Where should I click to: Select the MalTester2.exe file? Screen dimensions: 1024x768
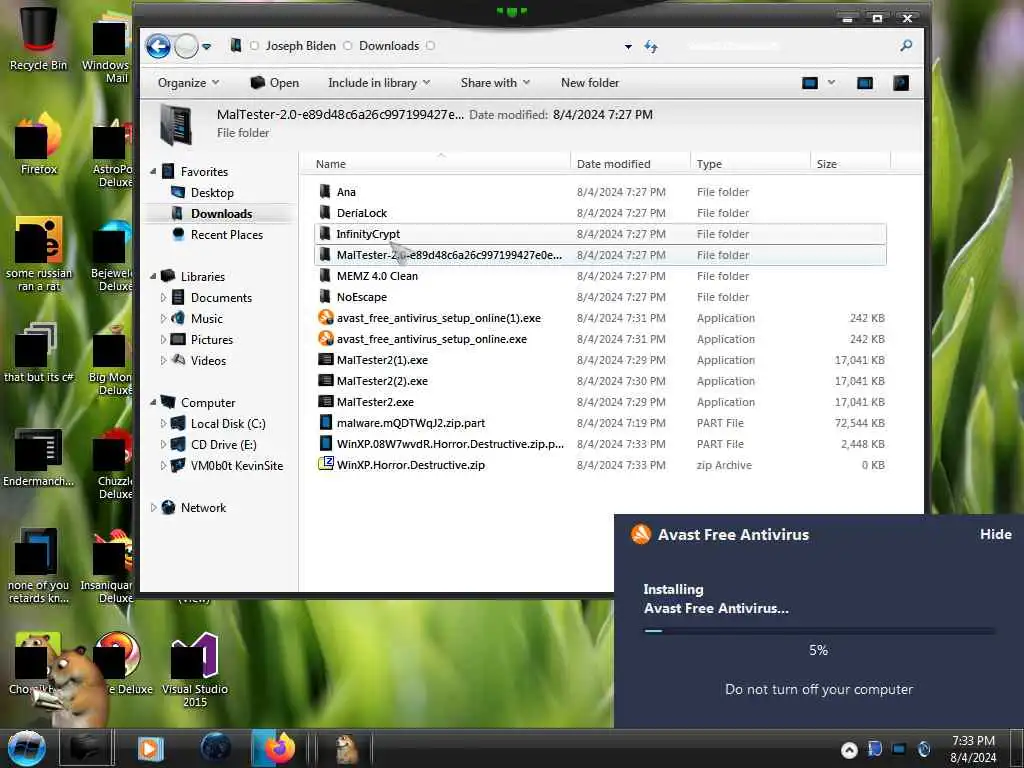pos(375,402)
